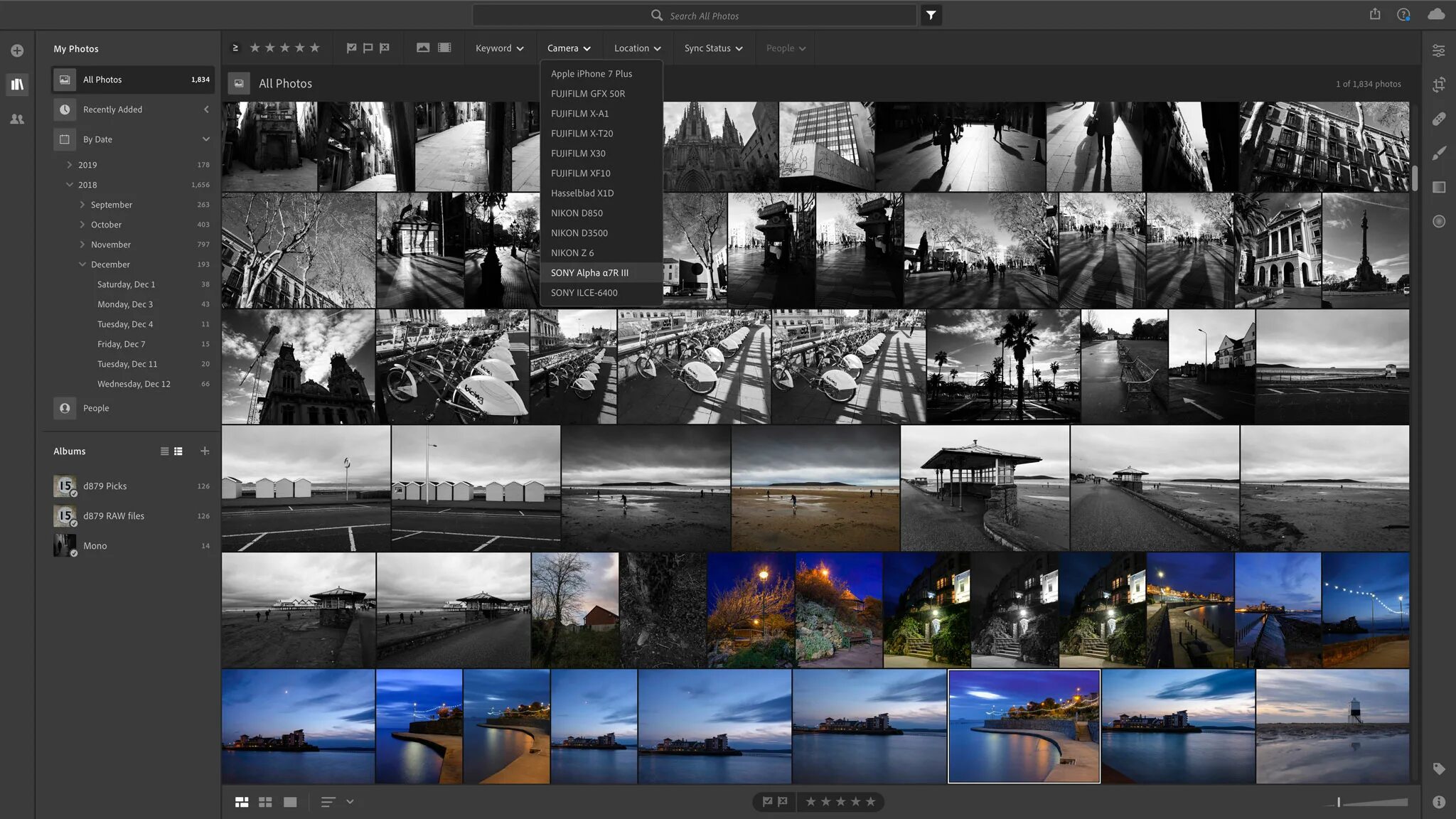Adjust the thumbnail size slider

pyautogui.click(x=1339, y=802)
